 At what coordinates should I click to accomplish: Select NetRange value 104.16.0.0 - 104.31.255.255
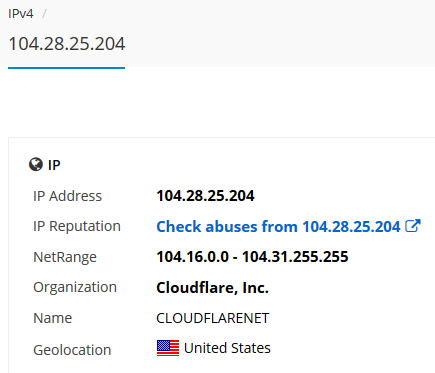point(252,257)
